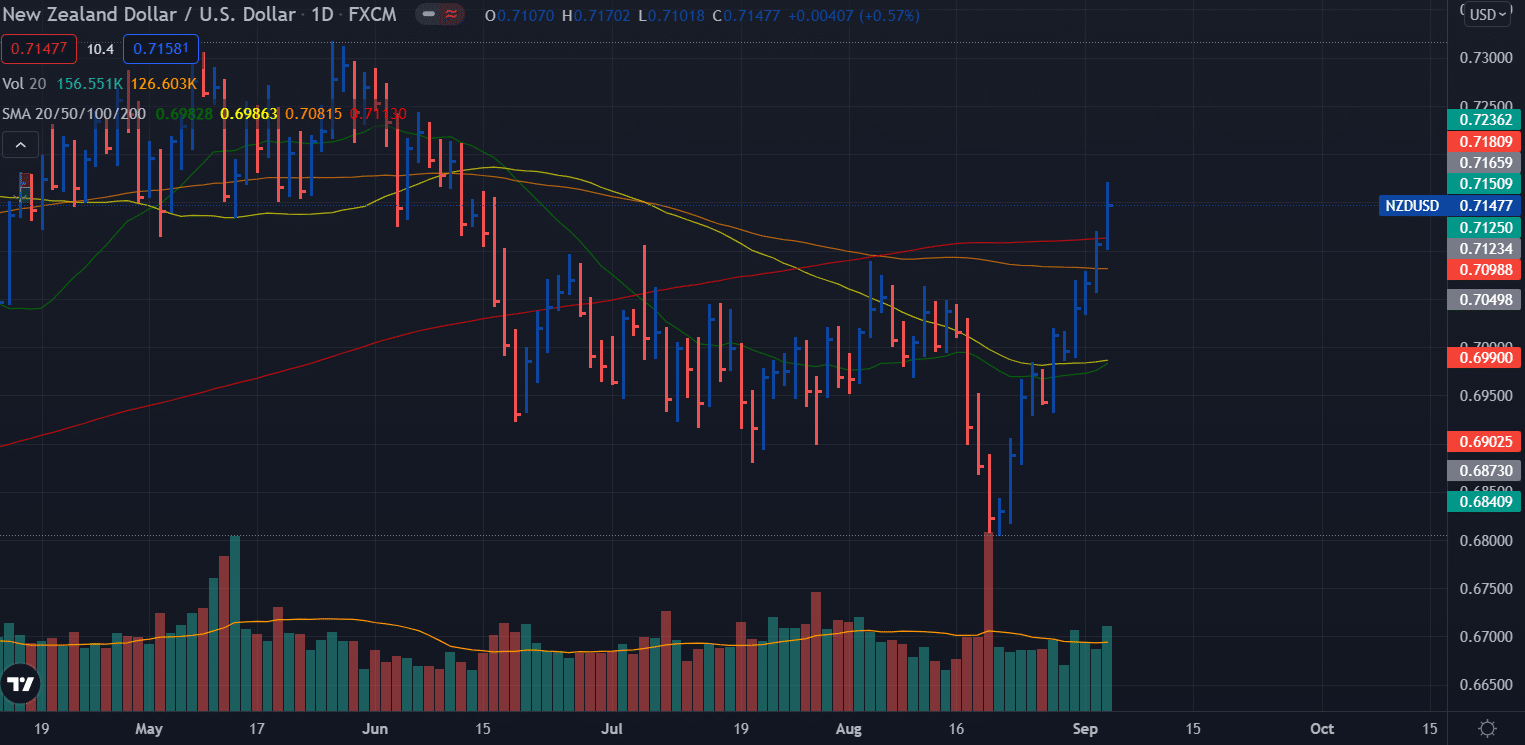
Task: Click the latest blue price bar
Action: (x=1107, y=216)
